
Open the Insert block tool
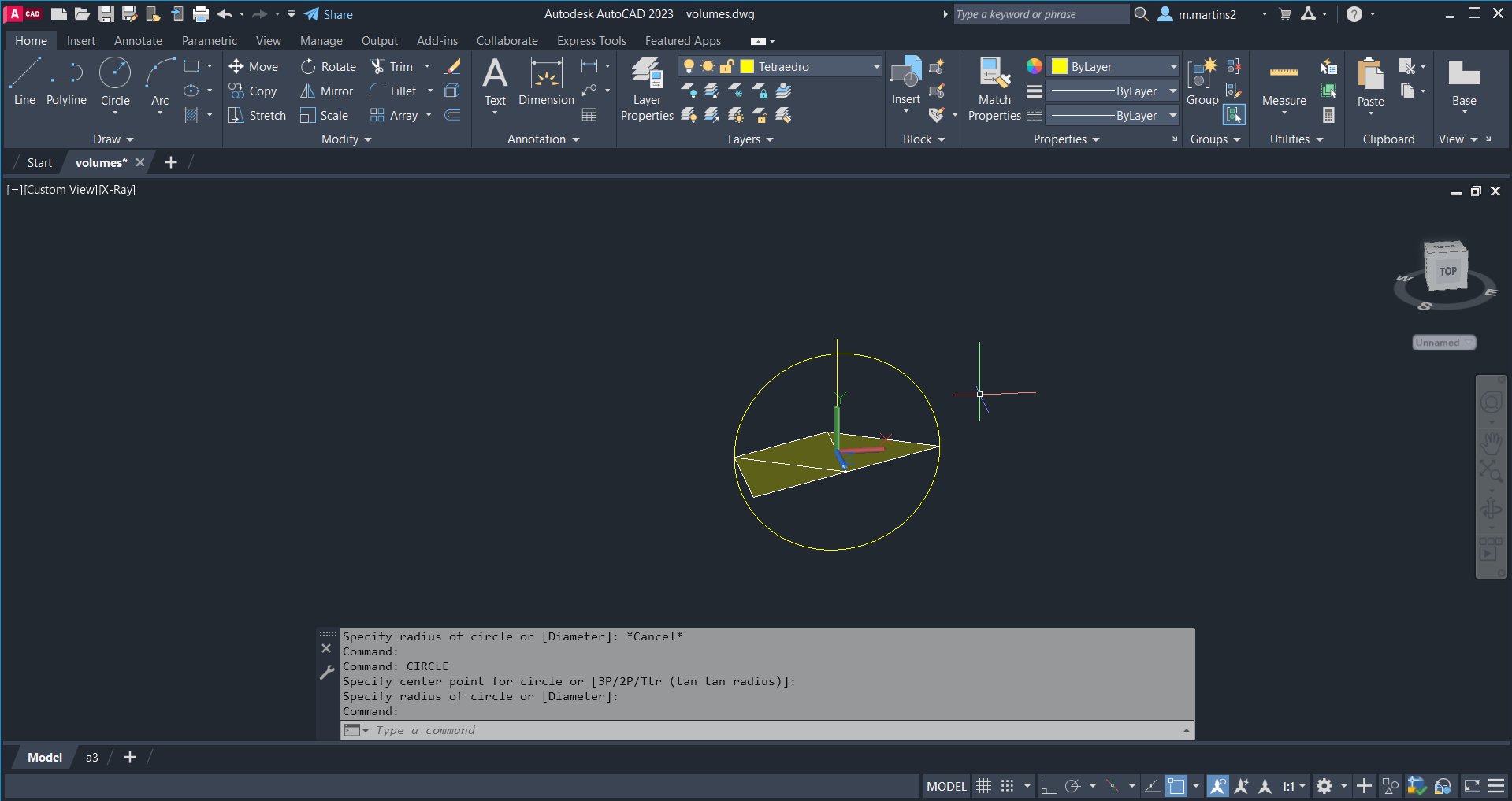click(x=905, y=80)
